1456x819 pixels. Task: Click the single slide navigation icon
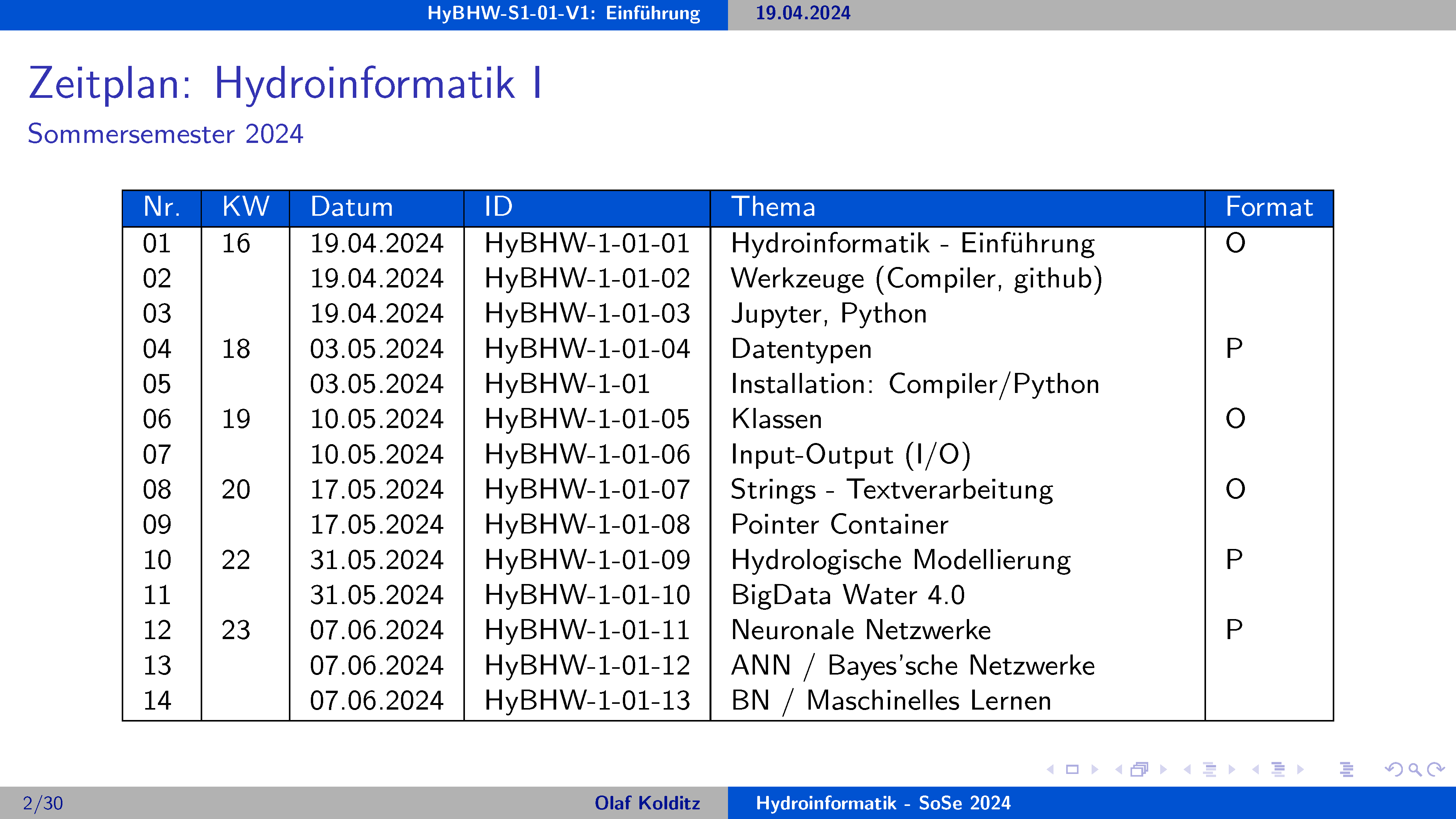[1072, 769]
